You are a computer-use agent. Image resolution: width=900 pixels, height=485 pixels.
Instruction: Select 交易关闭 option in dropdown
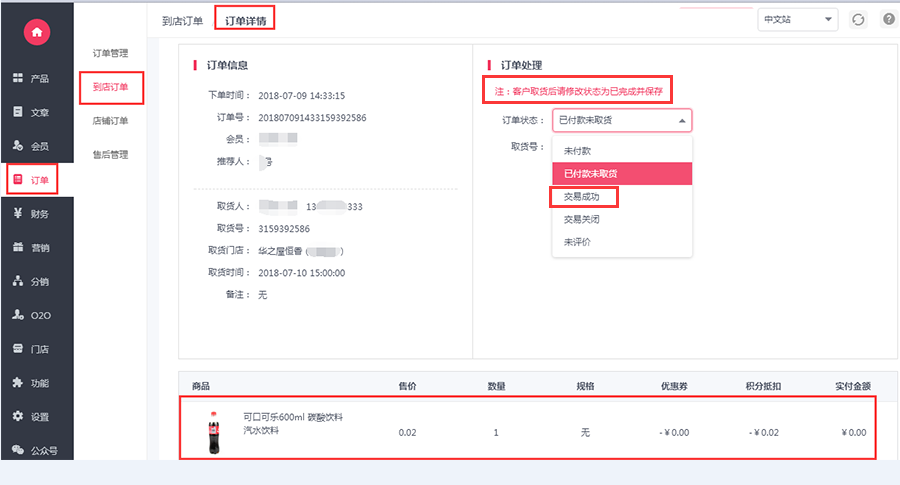pos(581,219)
